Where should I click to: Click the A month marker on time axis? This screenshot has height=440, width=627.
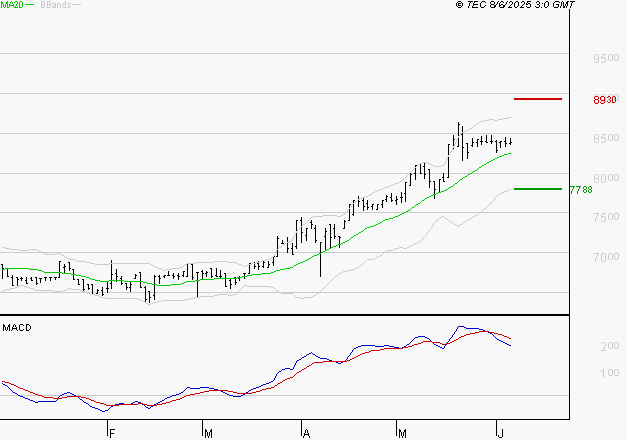click(x=306, y=433)
